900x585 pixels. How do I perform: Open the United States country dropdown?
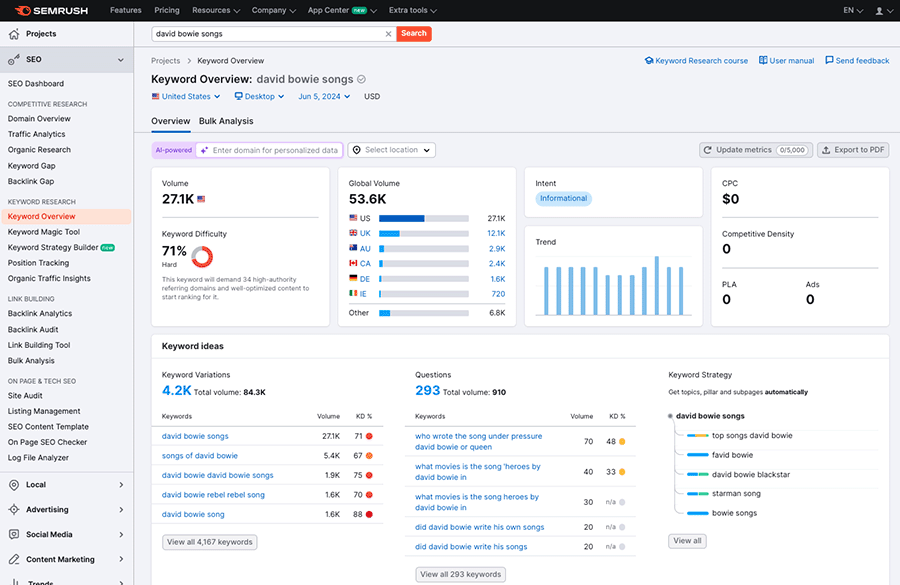186,96
